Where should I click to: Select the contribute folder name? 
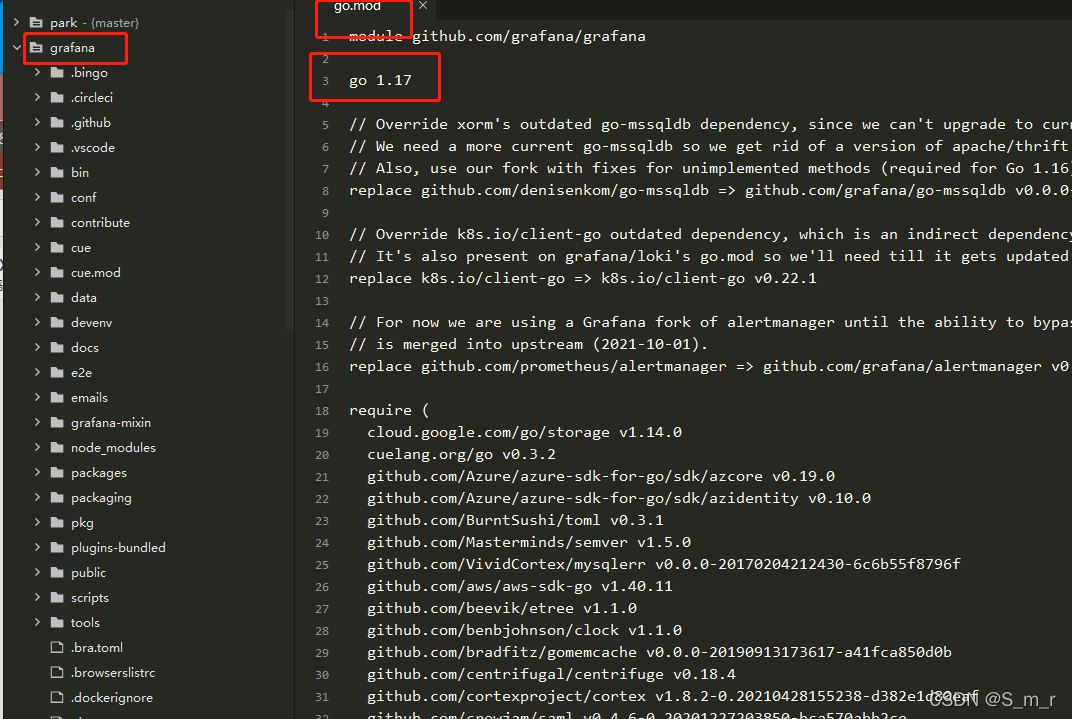[100, 223]
